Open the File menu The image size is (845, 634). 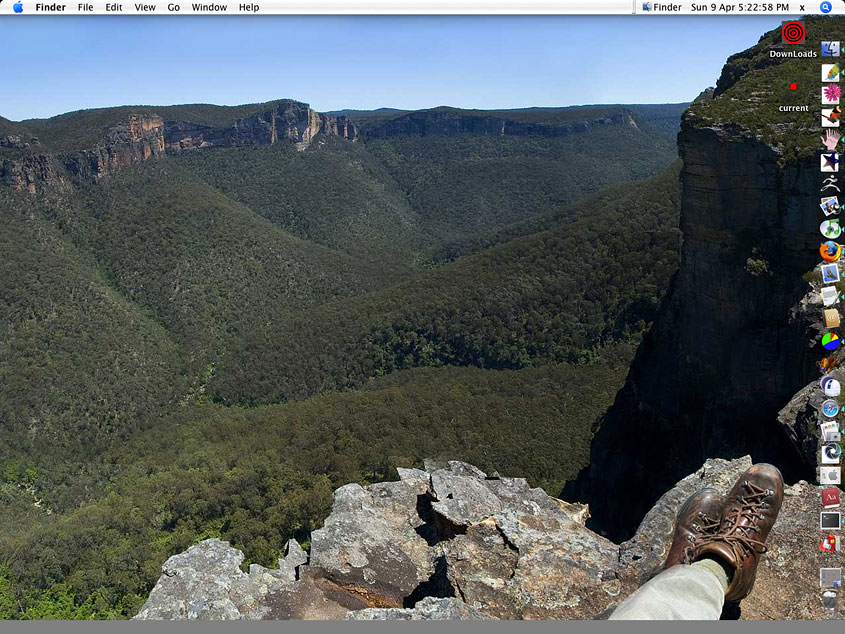click(85, 7)
